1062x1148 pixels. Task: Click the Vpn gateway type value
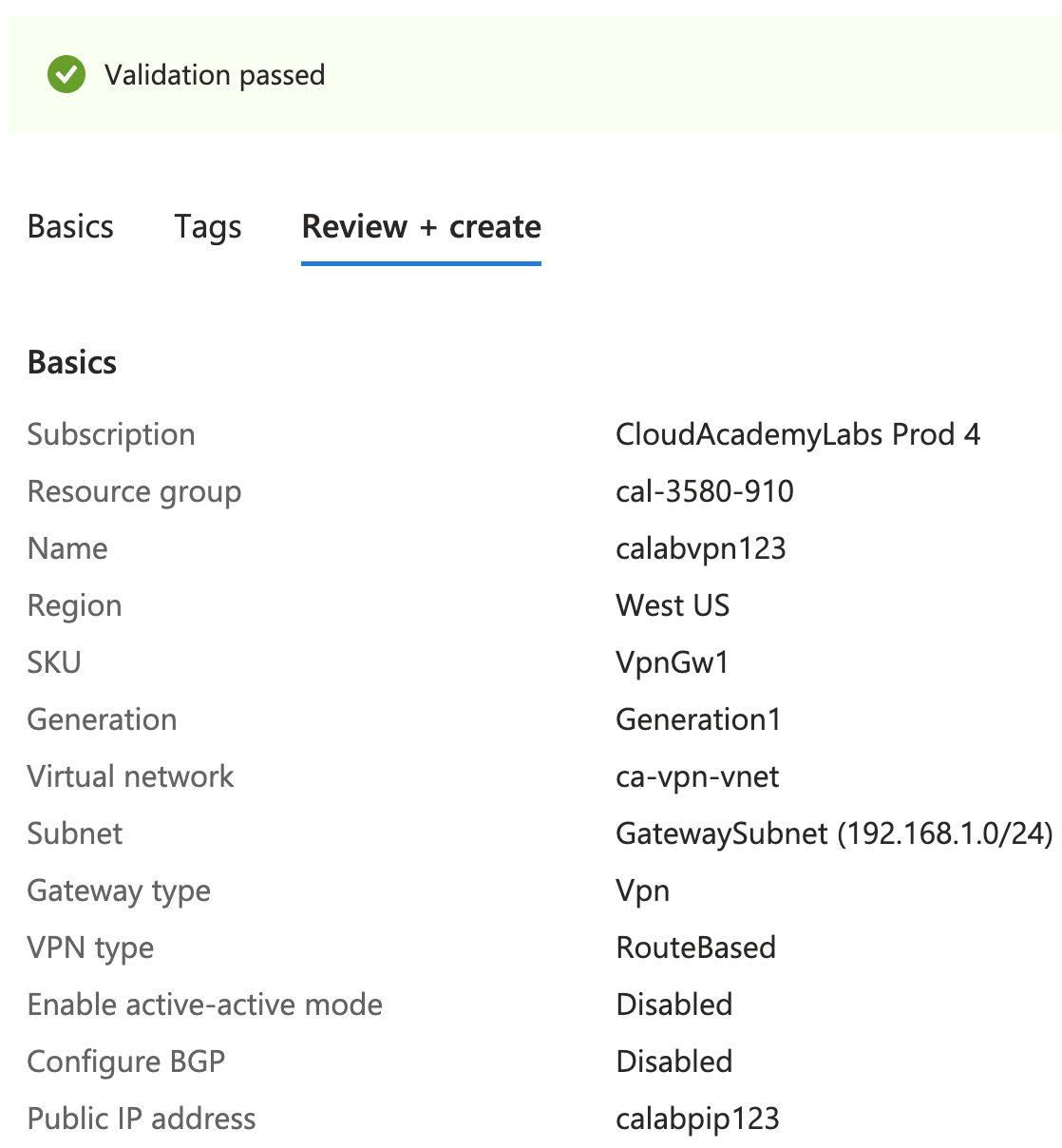[x=642, y=890]
